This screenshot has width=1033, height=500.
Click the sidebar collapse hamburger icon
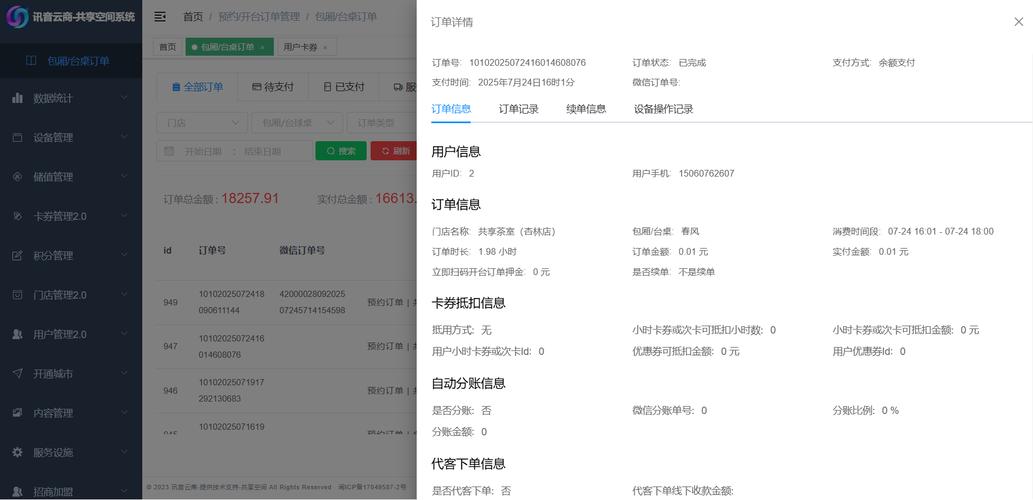[x=160, y=17]
